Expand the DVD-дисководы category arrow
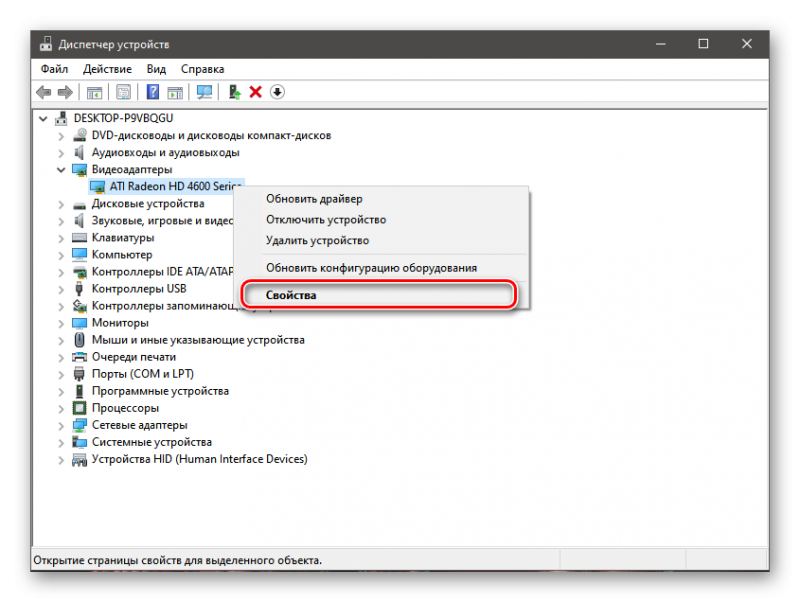Screen dimensions: 800x602 click(x=61, y=136)
